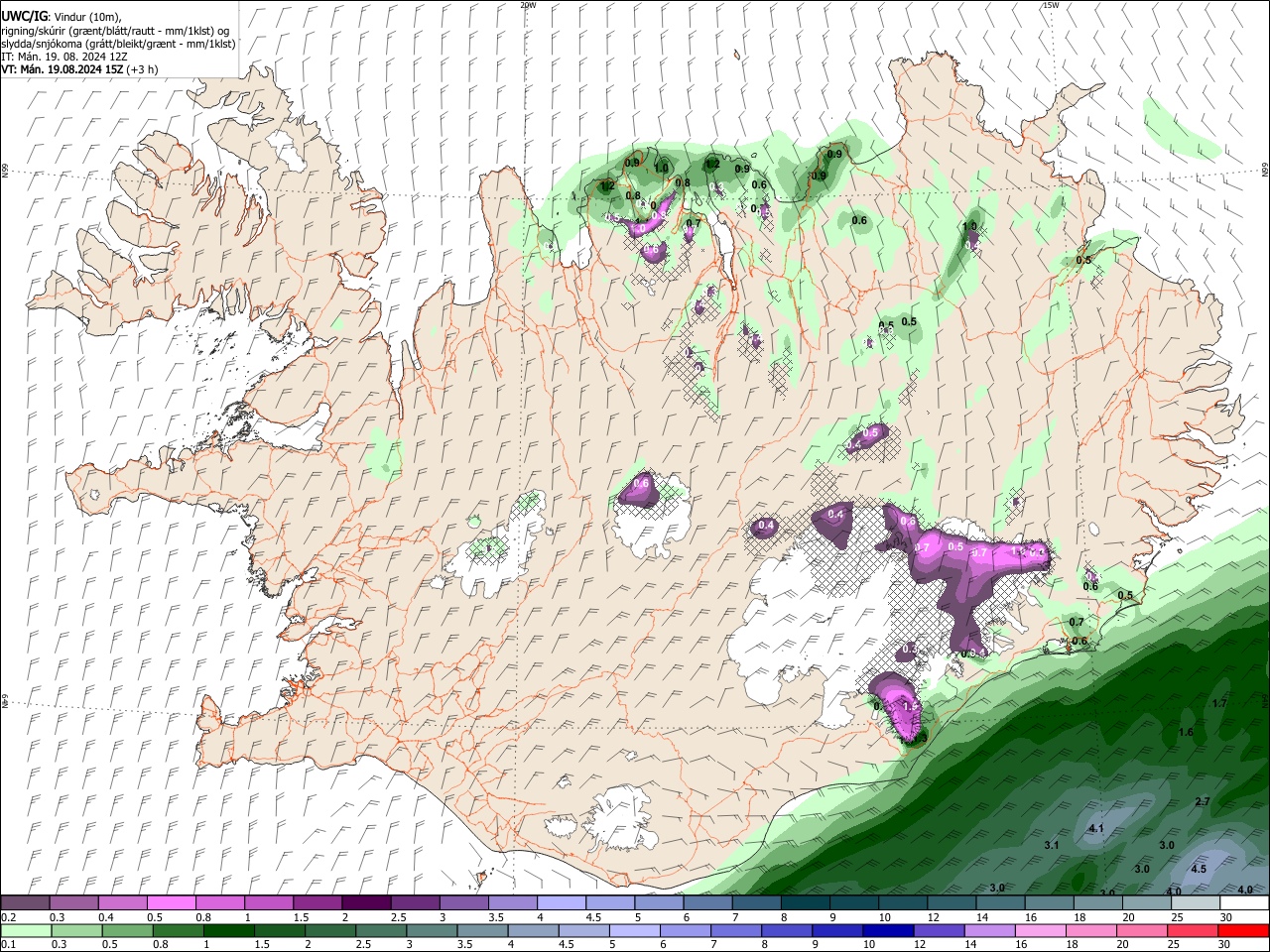Click the initial time 'IT: Mán. 19. 08. 2024 12Z'

65,57
